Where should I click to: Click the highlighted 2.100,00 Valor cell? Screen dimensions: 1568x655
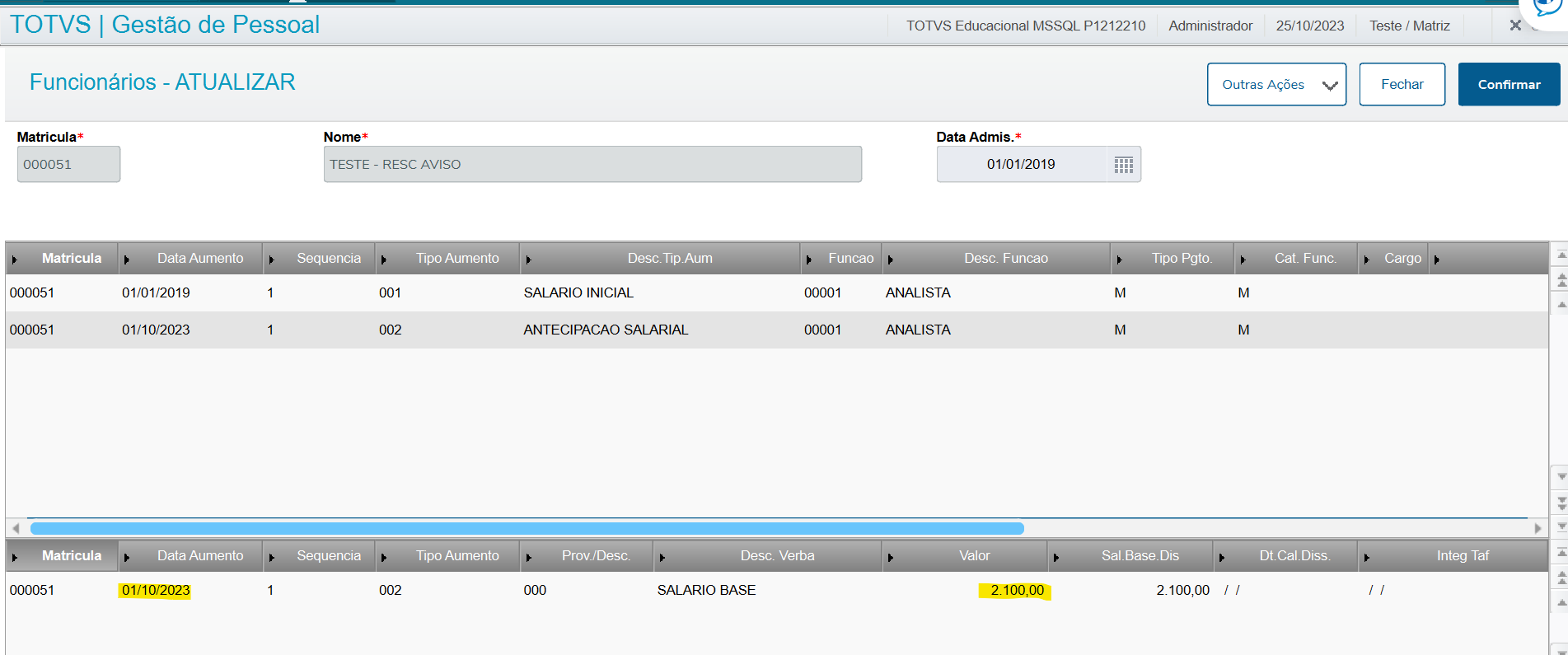(x=1016, y=591)
